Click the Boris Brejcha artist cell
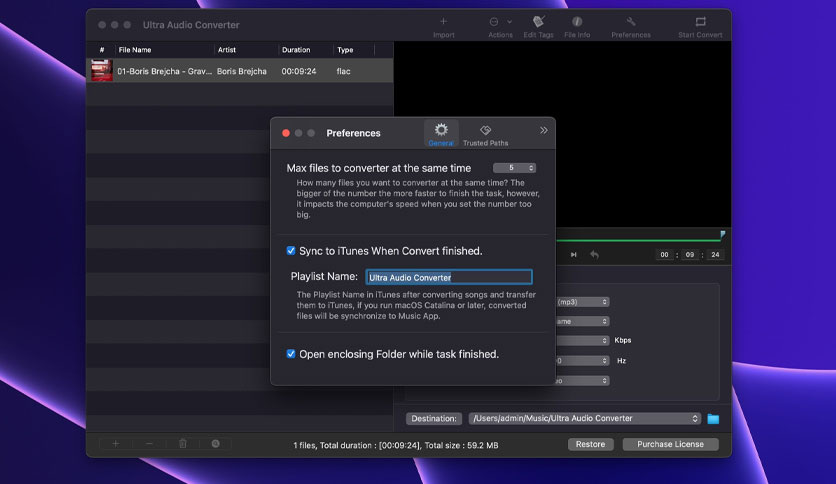Image resolution: width=836 pixels, height=484 pixels. coord(242,71)
